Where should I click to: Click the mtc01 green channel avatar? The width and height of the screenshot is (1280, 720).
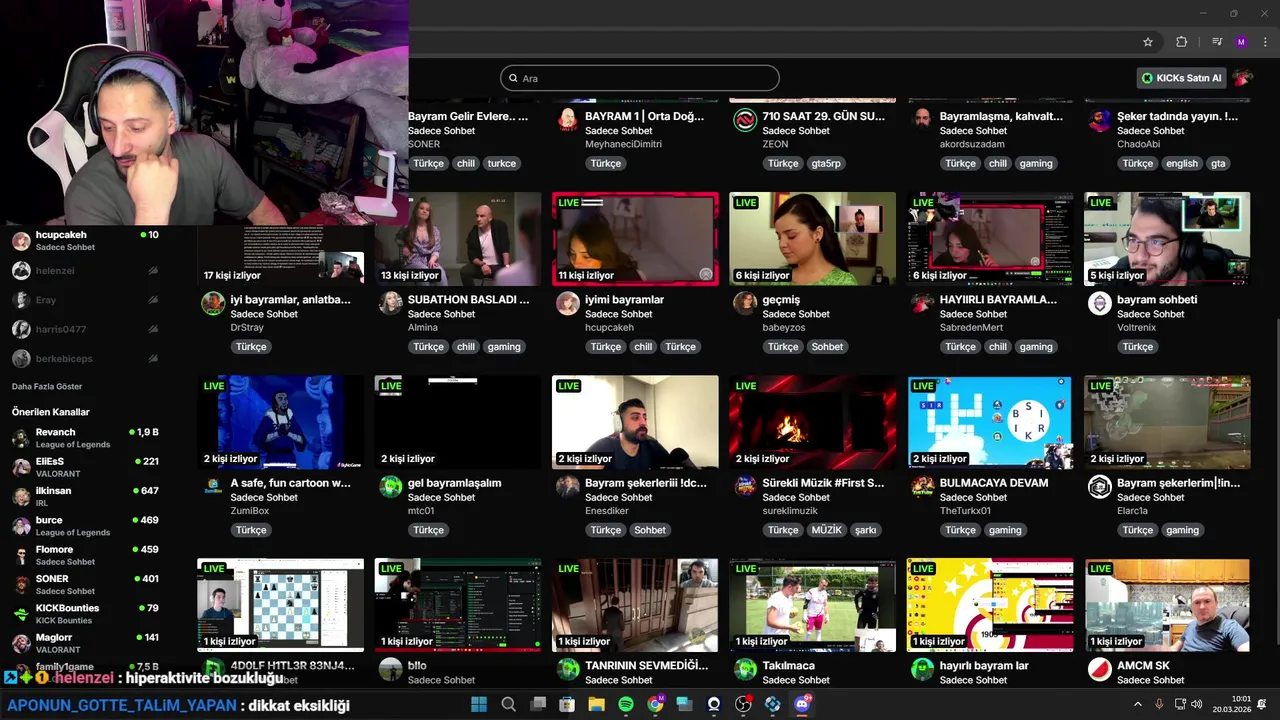pyautogui.click(x=390, y=487)
